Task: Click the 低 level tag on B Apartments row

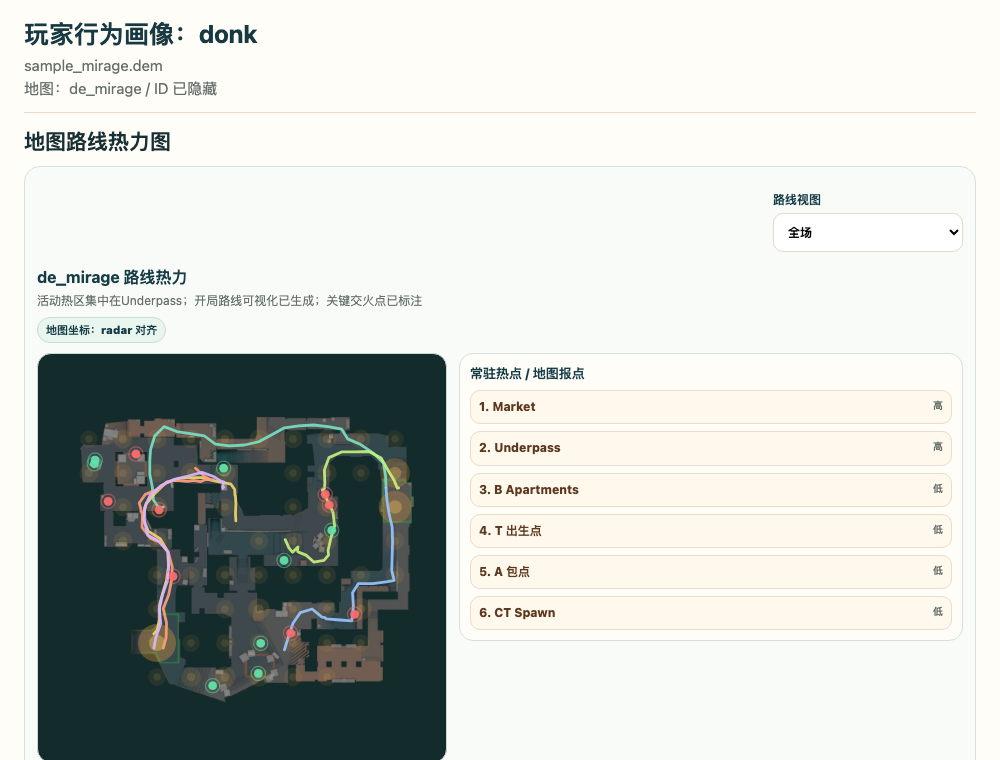Action: click(x=938, y=488)
